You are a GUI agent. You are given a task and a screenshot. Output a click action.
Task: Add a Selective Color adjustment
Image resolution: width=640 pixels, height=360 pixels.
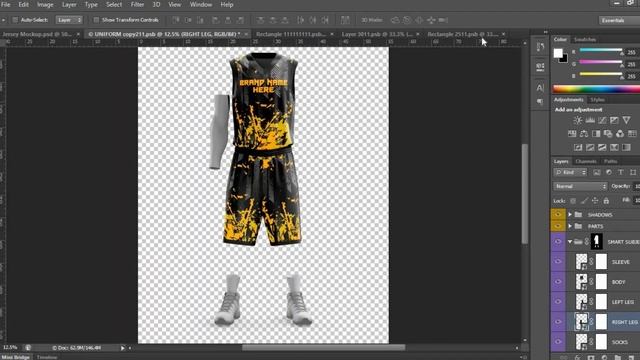coord(614,147)
